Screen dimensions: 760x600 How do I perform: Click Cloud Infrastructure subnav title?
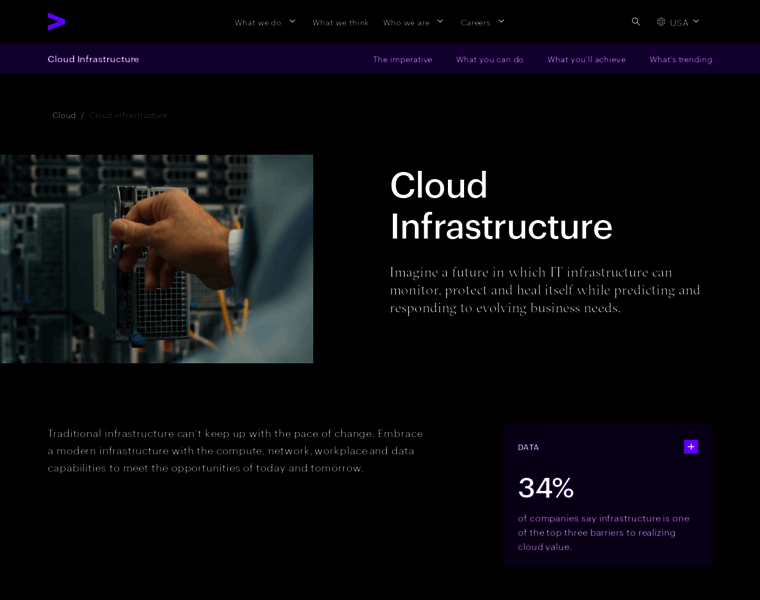point(93,59)
